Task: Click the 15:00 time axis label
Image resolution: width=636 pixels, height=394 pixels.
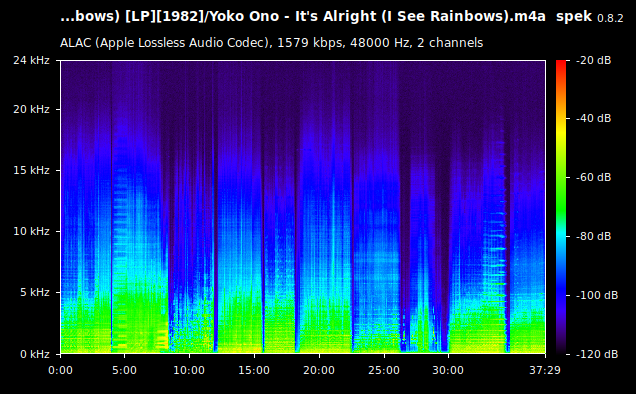Action: [x=254, y=370]
